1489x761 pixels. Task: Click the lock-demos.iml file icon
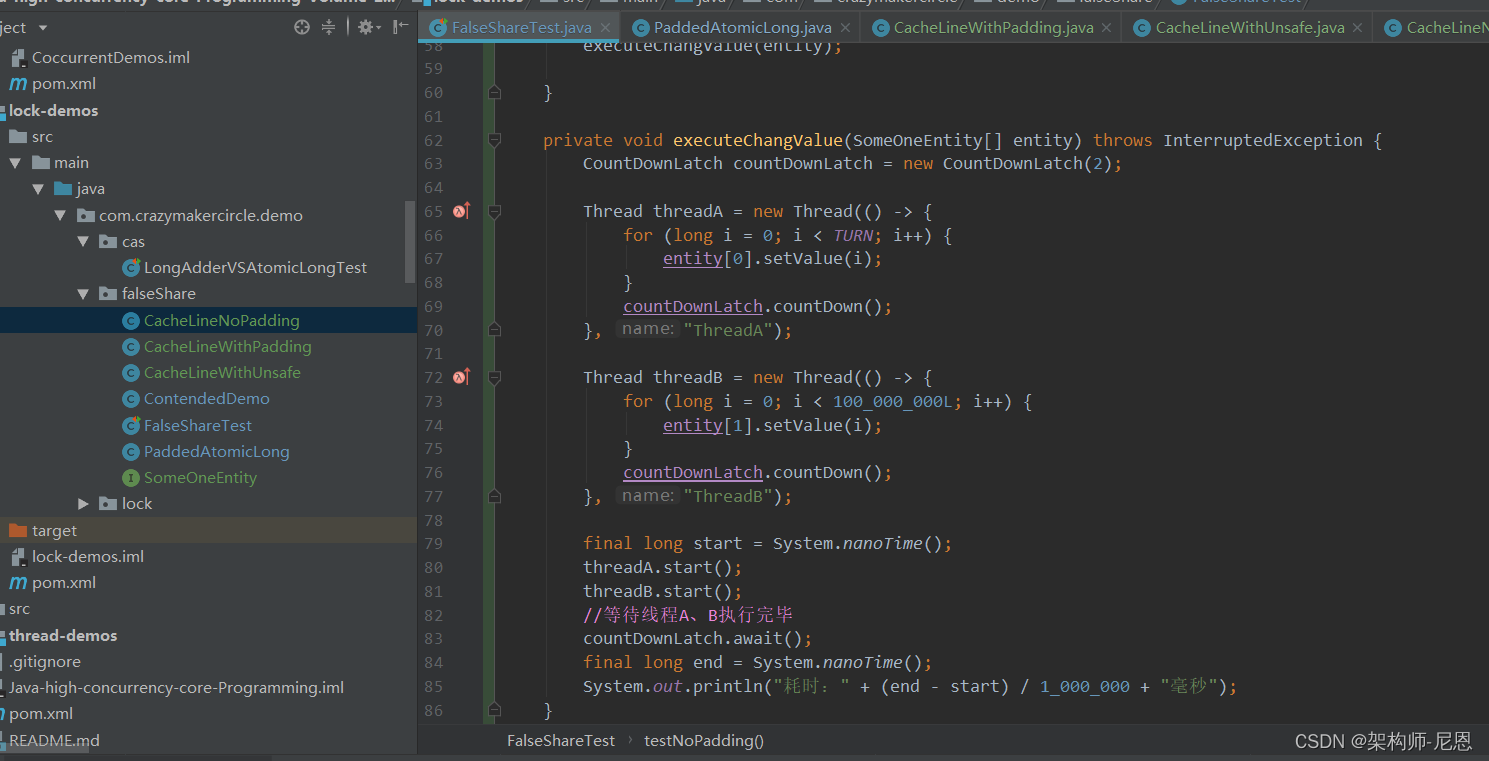(x=18, y=557)
